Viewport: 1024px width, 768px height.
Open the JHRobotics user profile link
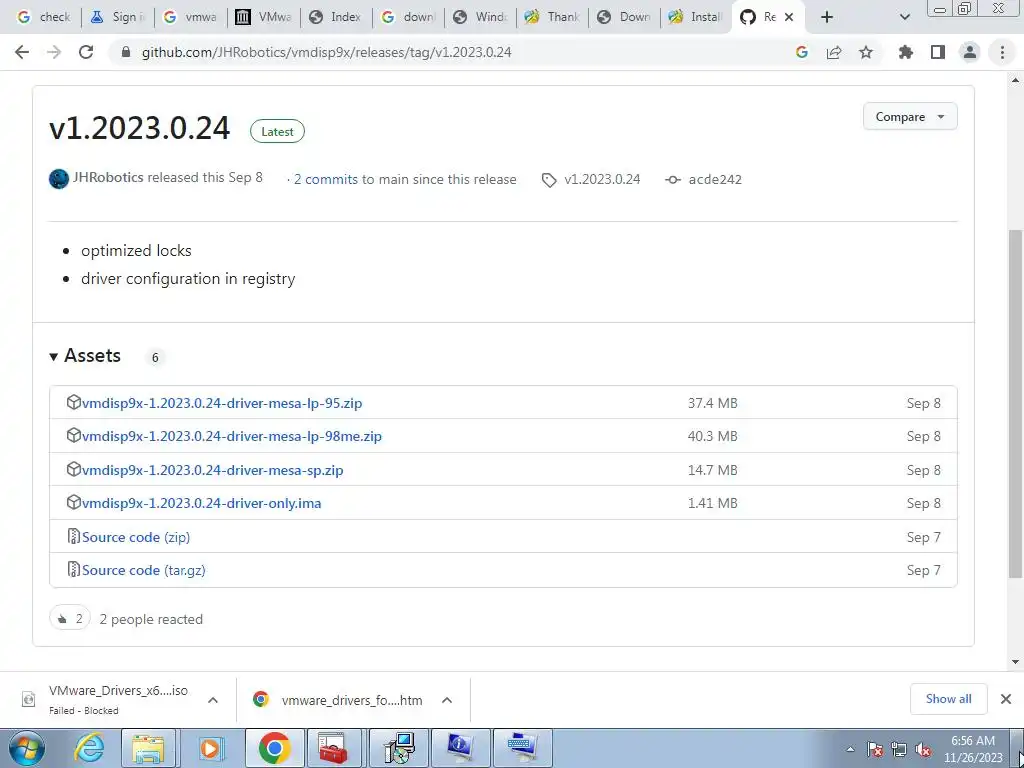[x=108, y=178]
